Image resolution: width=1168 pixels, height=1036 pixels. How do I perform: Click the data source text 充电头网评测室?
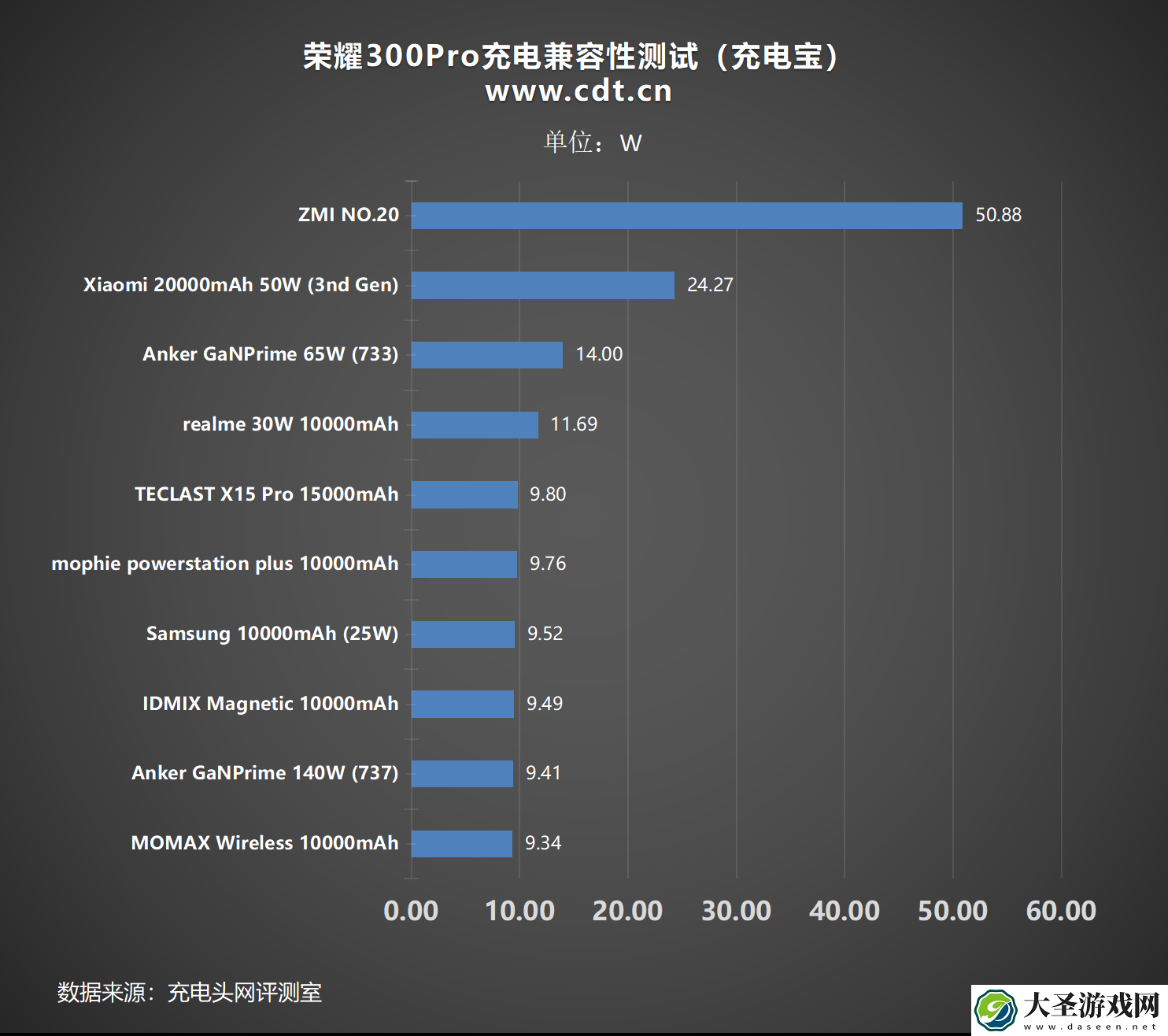click(245, 993)
